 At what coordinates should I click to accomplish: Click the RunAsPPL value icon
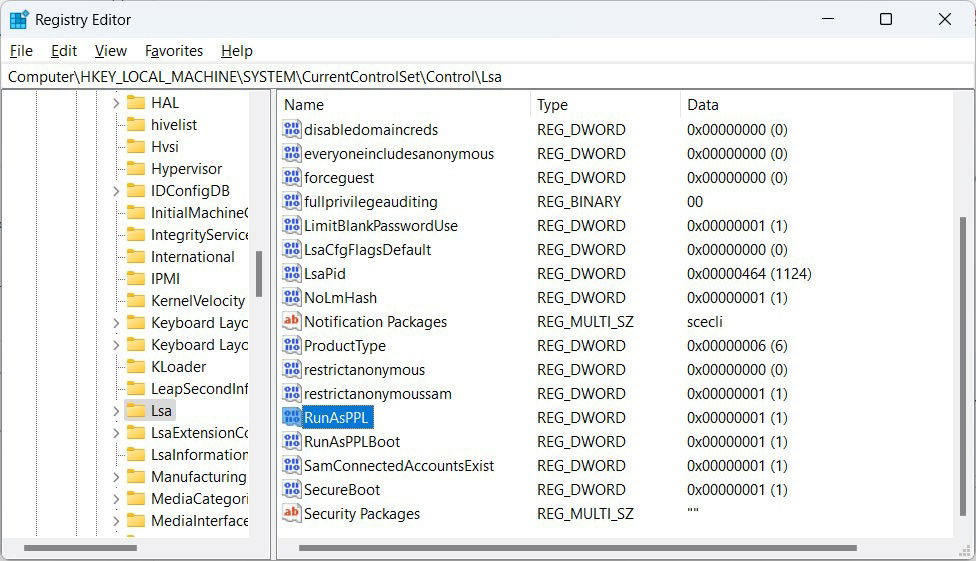pos(291,417)
